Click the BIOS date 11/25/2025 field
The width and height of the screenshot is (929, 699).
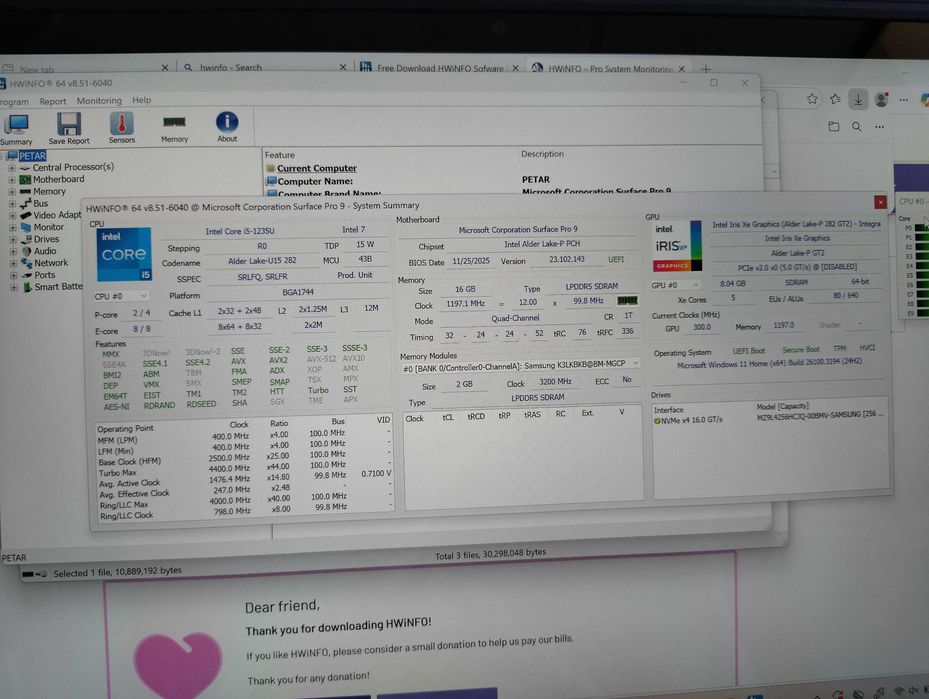point(471,261)
